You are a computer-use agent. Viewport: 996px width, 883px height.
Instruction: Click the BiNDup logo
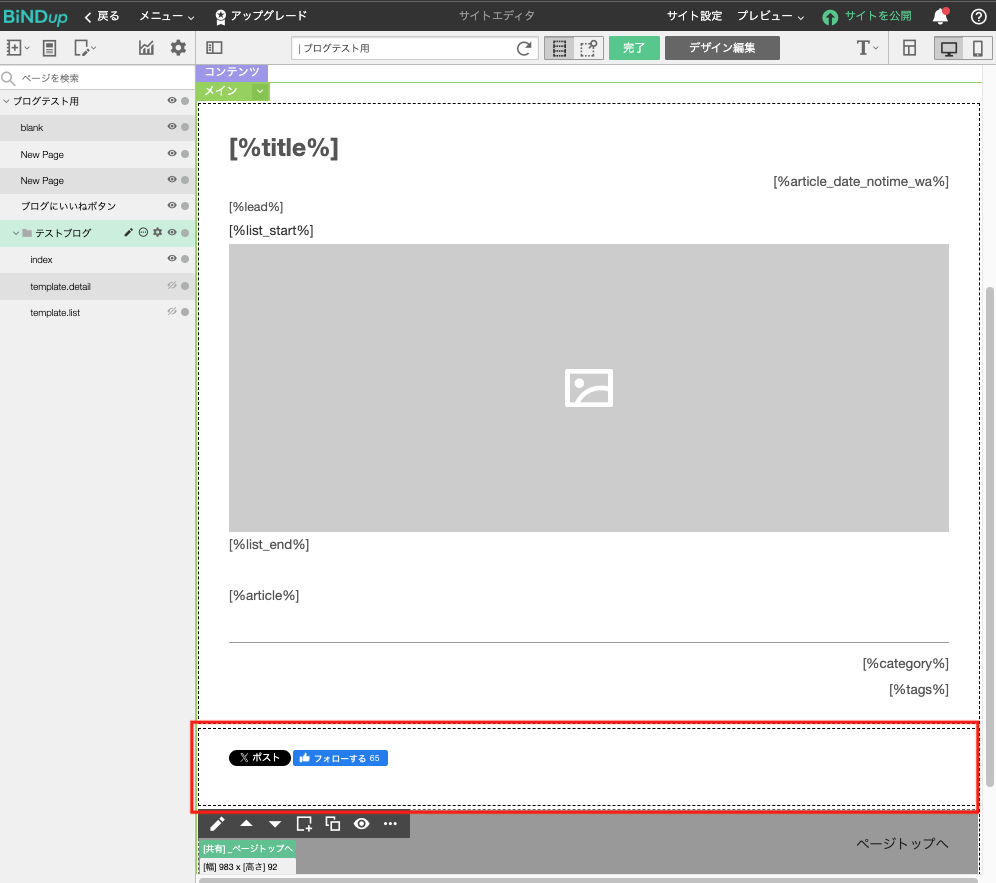(36, 17)
